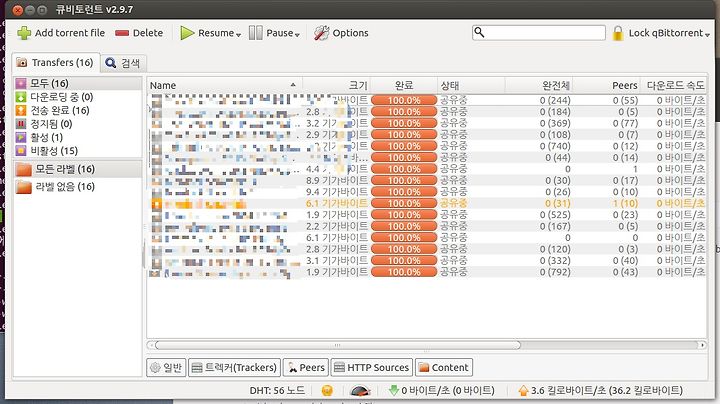This screenshot has height=404, width=720.
Task: Click the 라벨 없음 (16) folder icon
Action: tap(23, 187)
